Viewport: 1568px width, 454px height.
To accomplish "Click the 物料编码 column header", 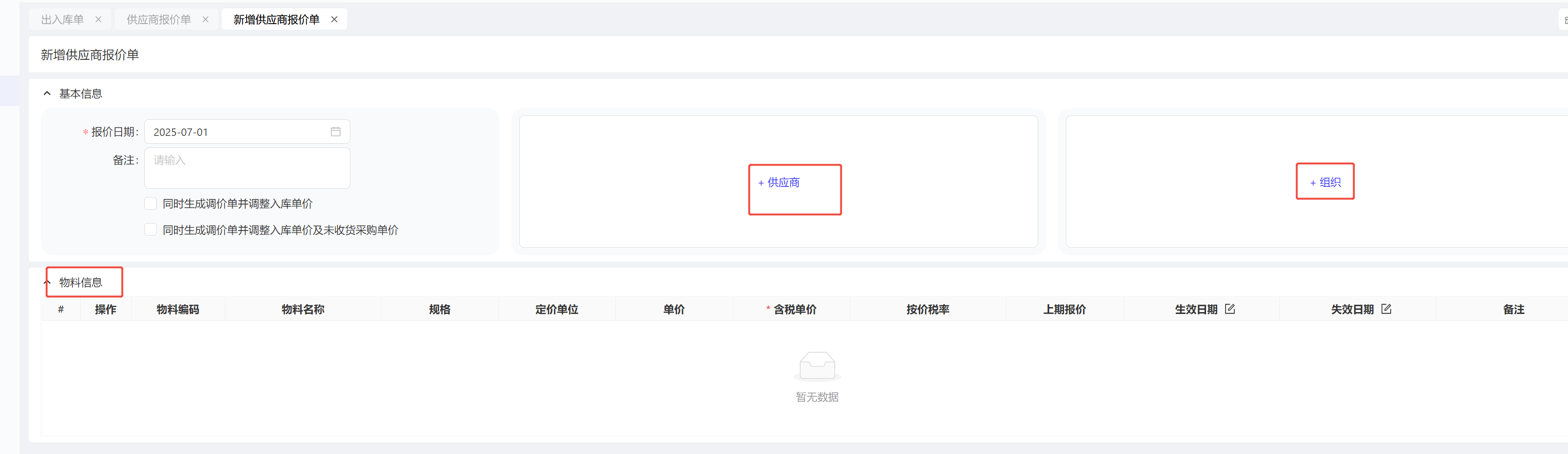I will pos(178,309).
